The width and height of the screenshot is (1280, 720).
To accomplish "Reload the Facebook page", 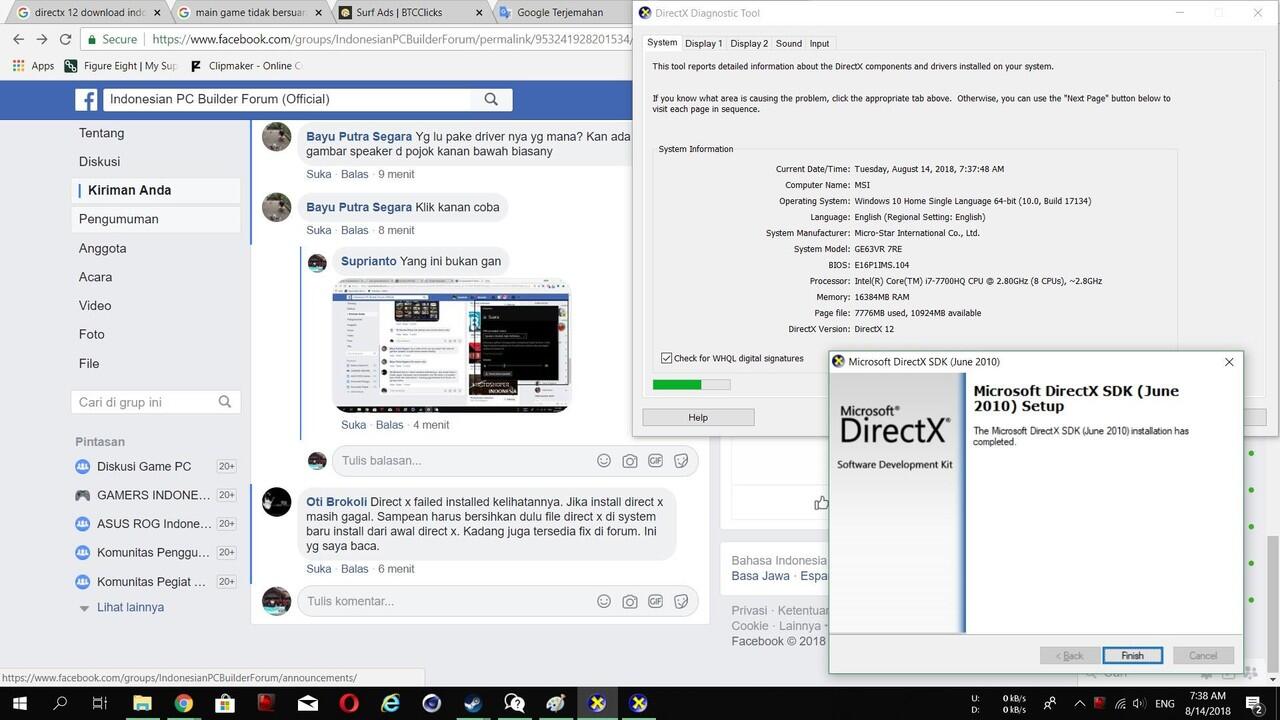I will 65,39.
